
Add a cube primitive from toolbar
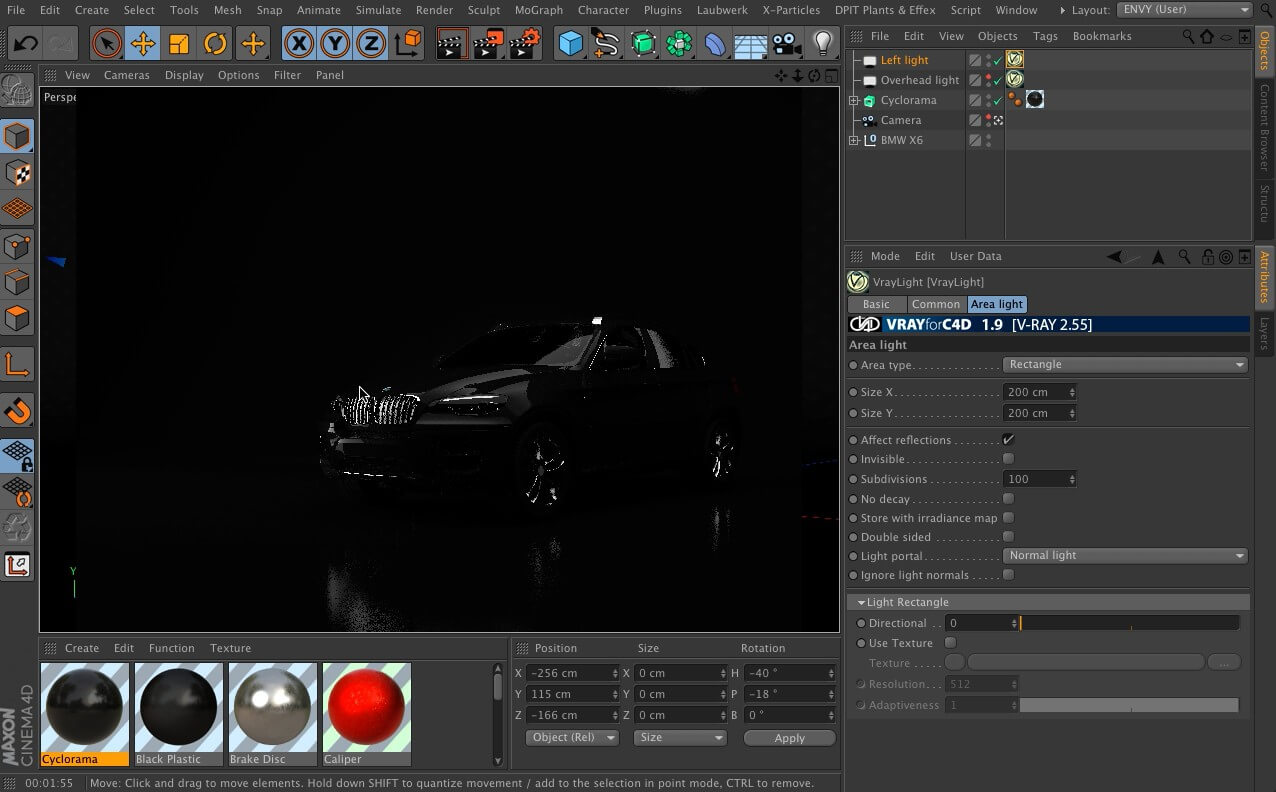tap(570, 44)
